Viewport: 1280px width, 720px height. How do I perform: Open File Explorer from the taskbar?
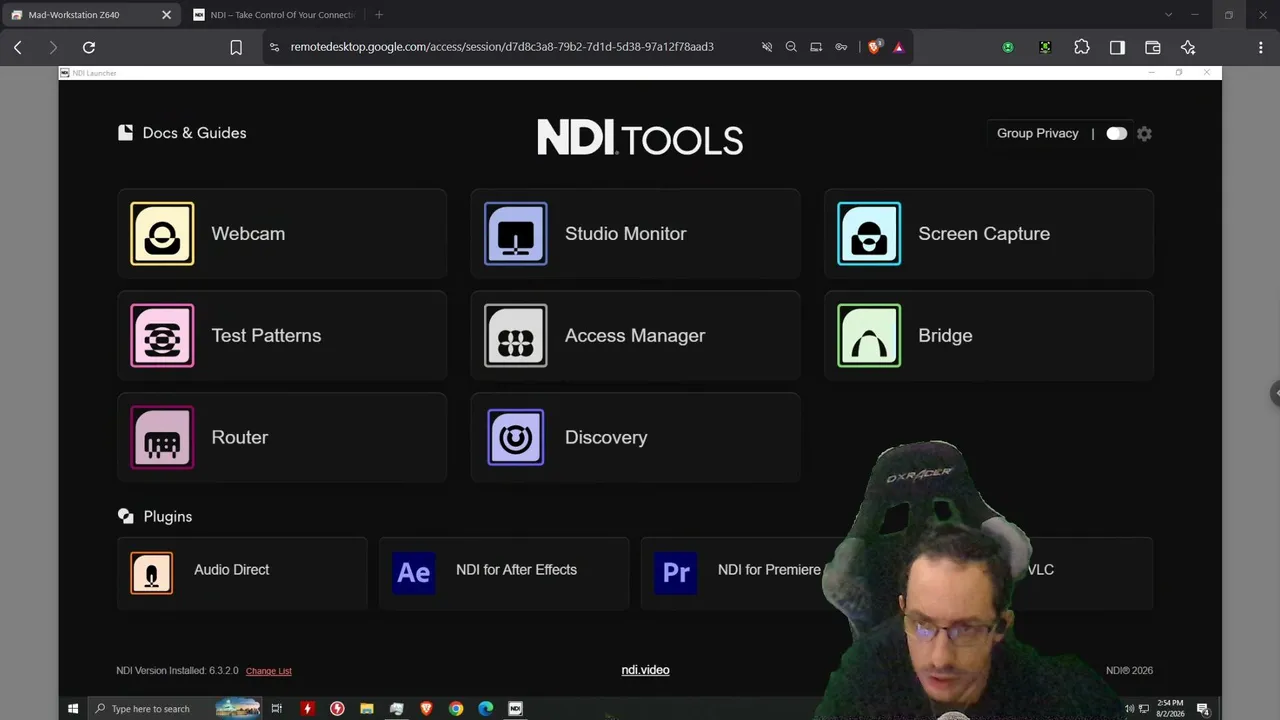pos(367,709)
